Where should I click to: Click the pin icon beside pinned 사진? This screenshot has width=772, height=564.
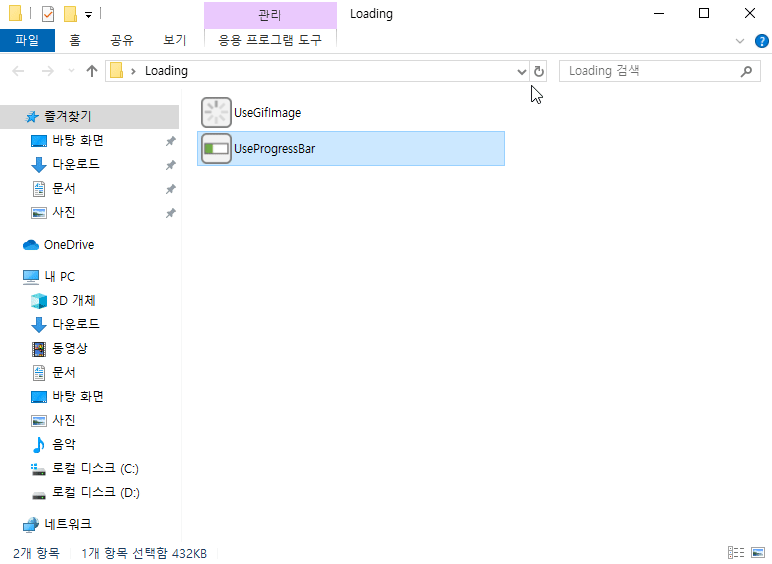(170, 213)
